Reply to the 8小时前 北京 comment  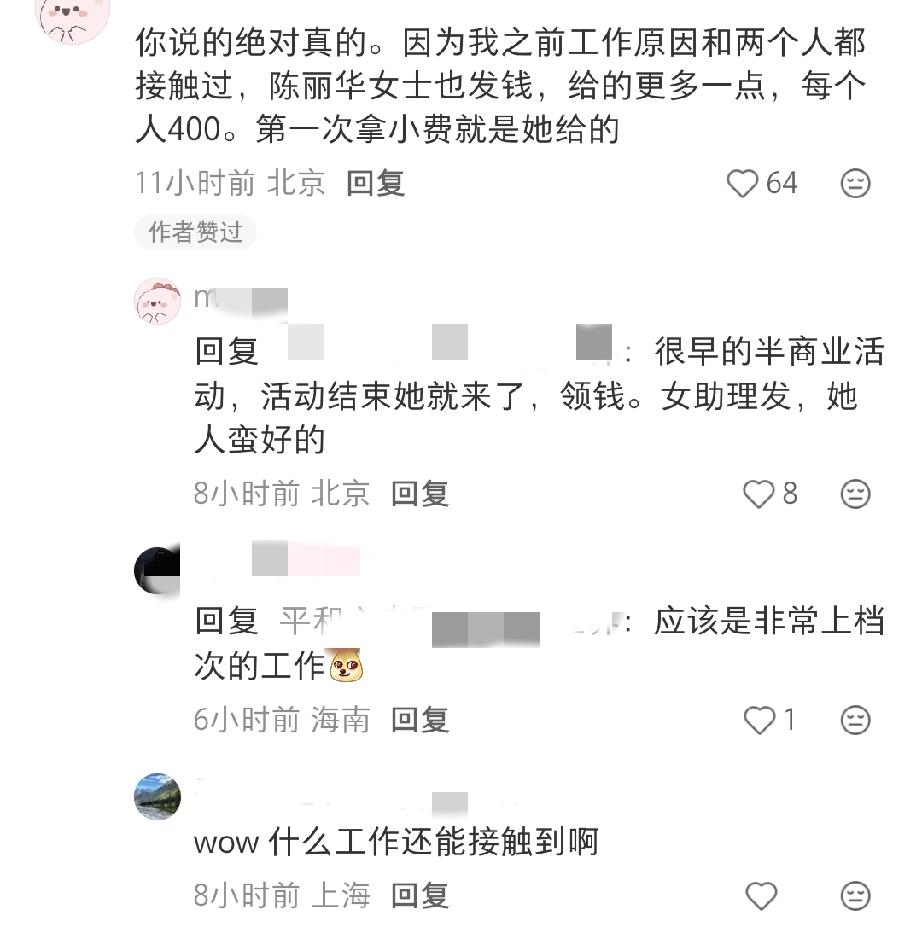[x=420, y=494]
